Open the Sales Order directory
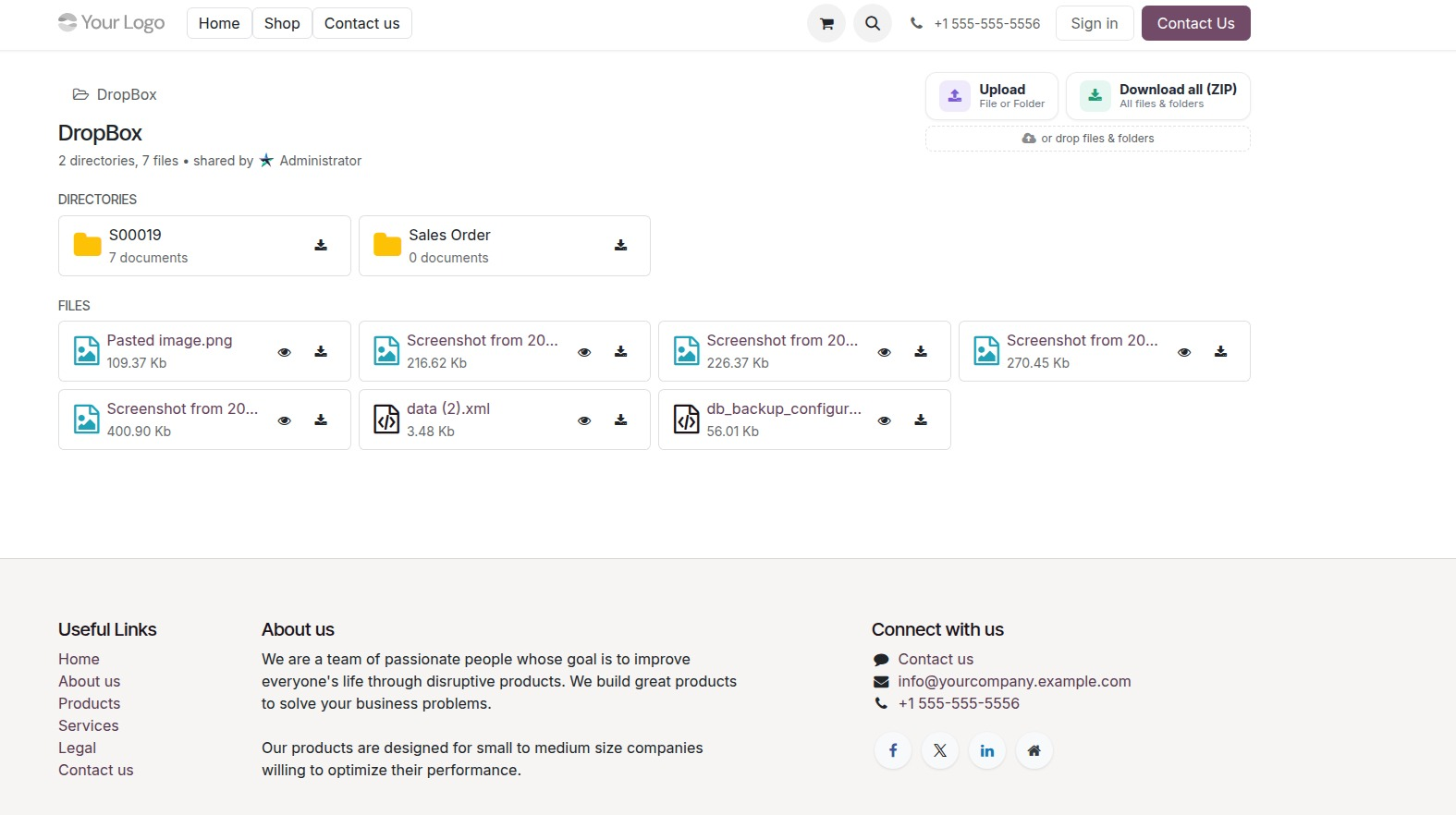Screen dimensions: 1456x815 pyautogui.click(x=505, y=246)
